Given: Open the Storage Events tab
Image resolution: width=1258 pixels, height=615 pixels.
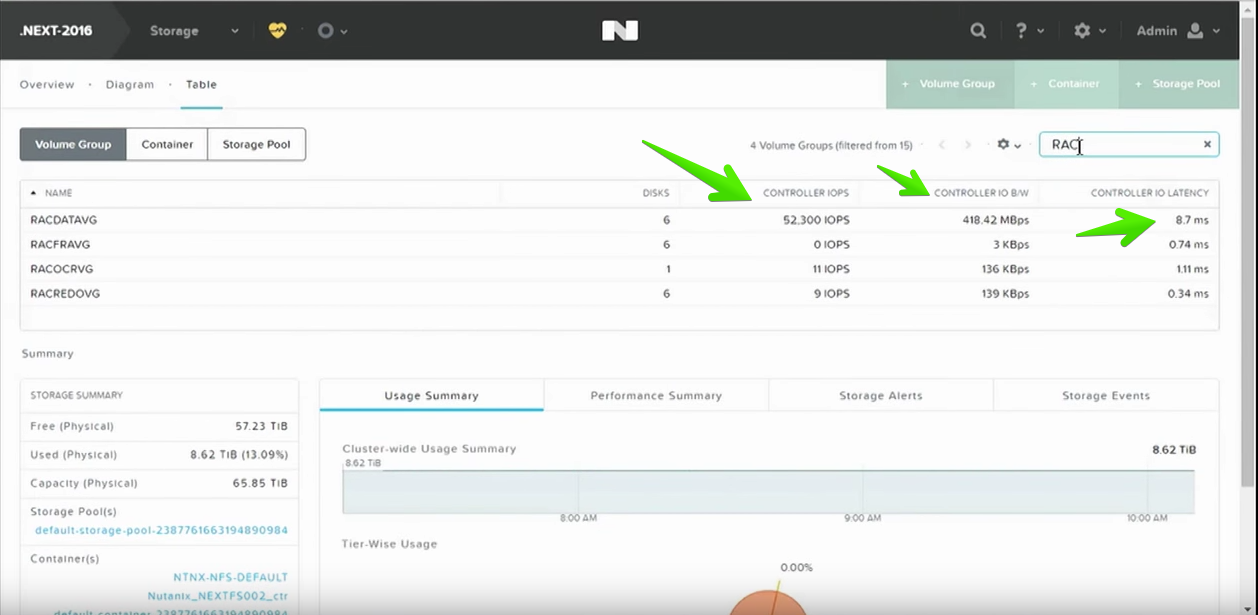Looking at the screenshot, I should [1106, 395].
